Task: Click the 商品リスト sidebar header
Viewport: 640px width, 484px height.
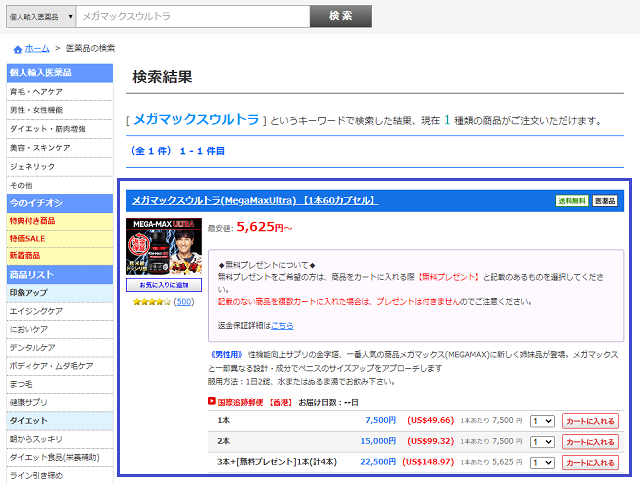Action: 60,275
